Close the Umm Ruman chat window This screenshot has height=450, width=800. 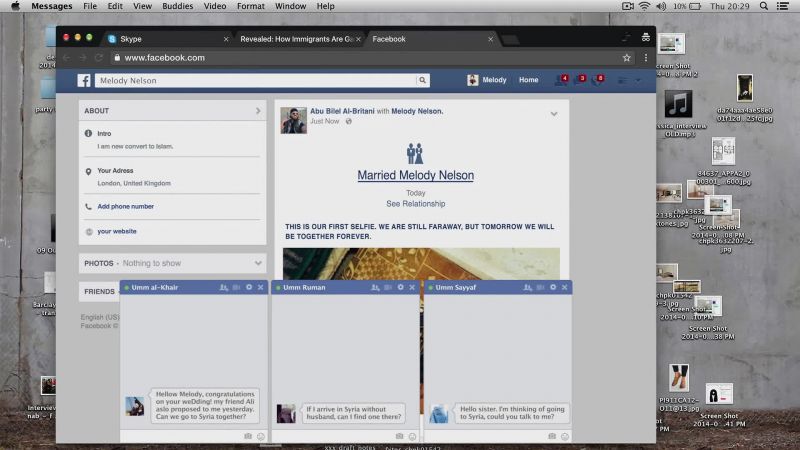pyautogui.click(x=412, y=287)
